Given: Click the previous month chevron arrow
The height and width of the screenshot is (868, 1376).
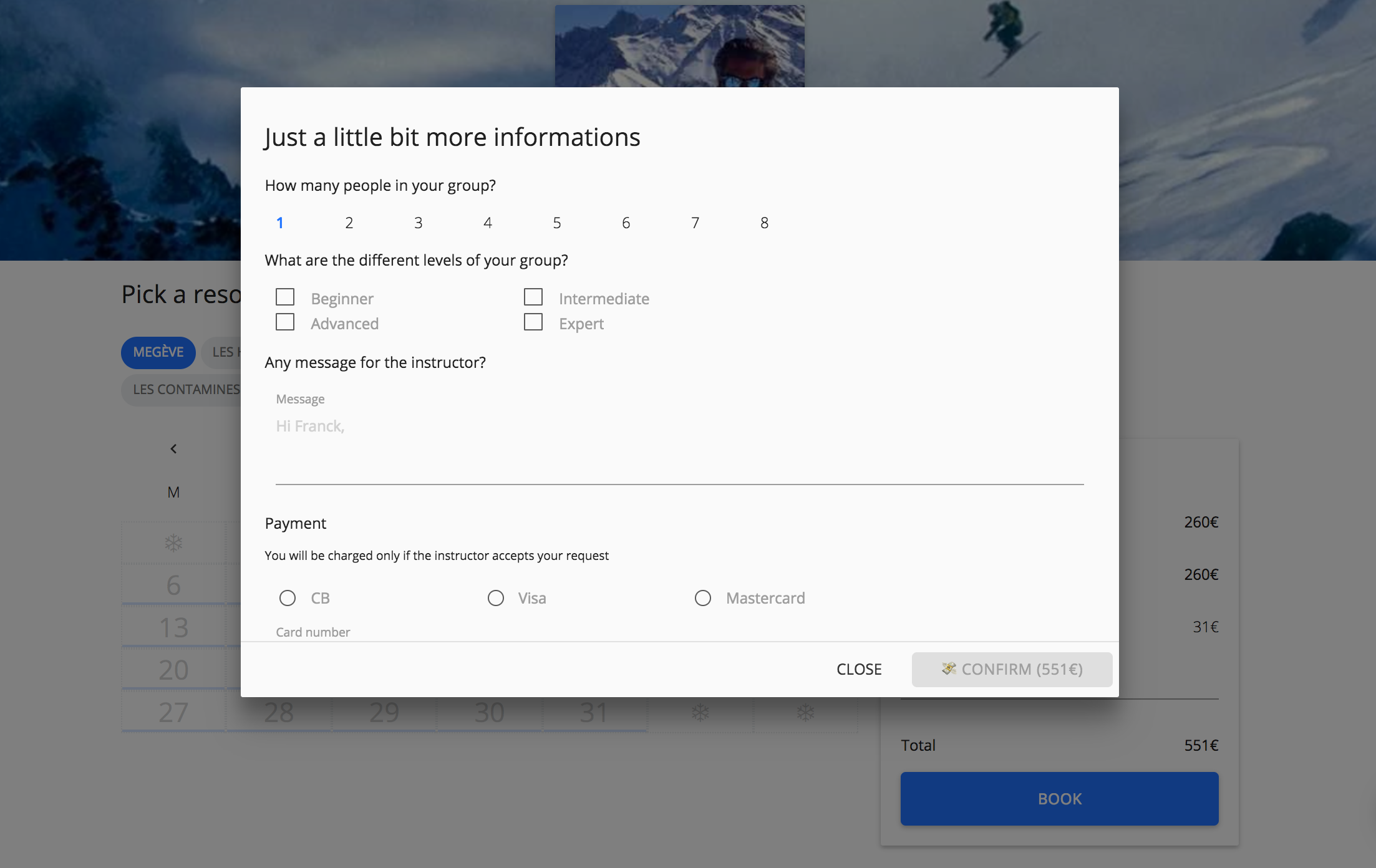Looking at the screenshot, I should point(173,449).
